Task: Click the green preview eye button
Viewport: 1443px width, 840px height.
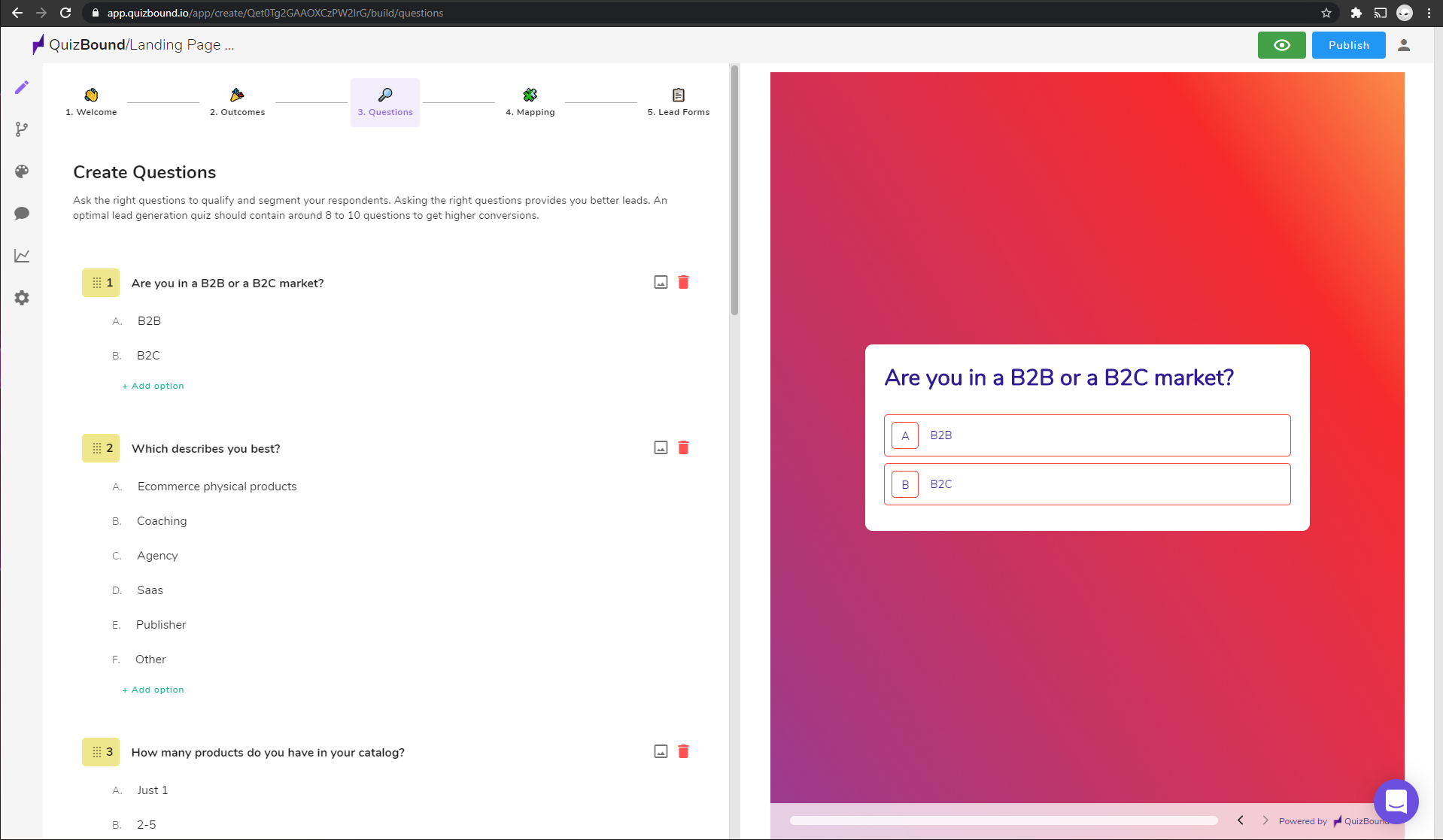Action: (1281, 45)
